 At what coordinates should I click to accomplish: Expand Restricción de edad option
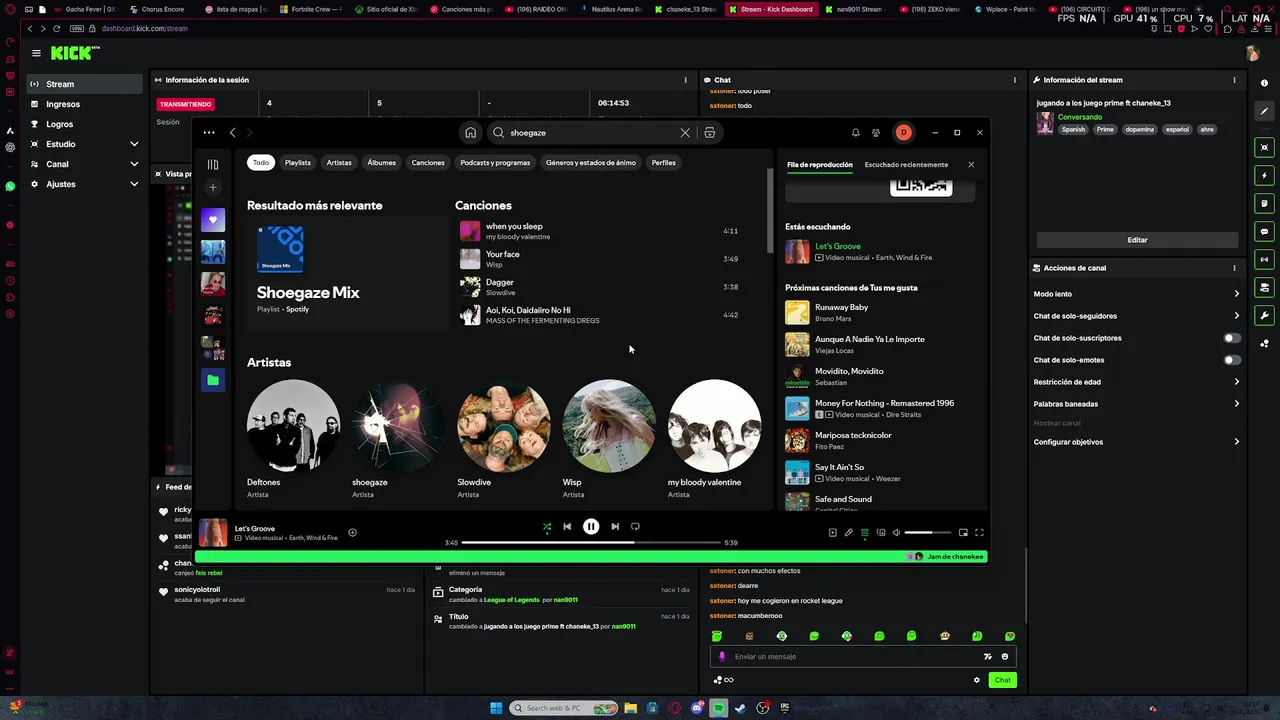click(1136, 382)
